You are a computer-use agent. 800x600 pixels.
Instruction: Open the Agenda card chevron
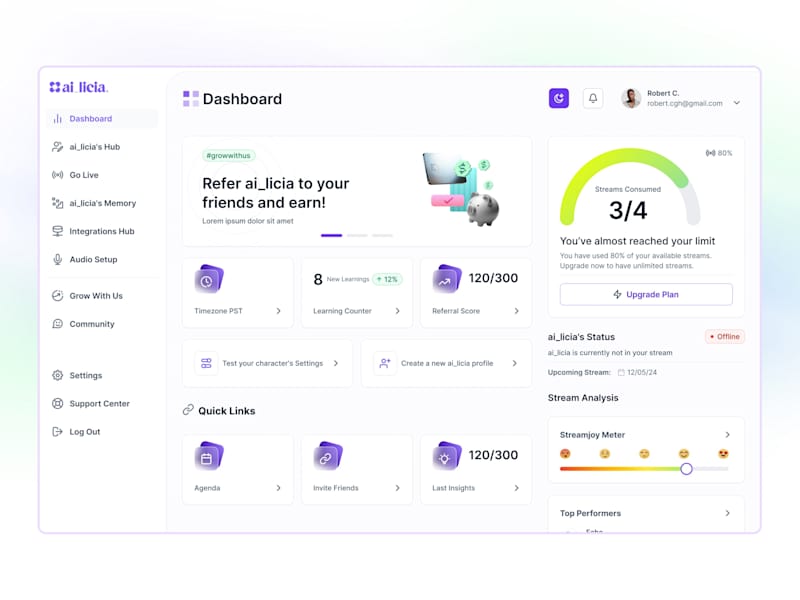(279, 488)
